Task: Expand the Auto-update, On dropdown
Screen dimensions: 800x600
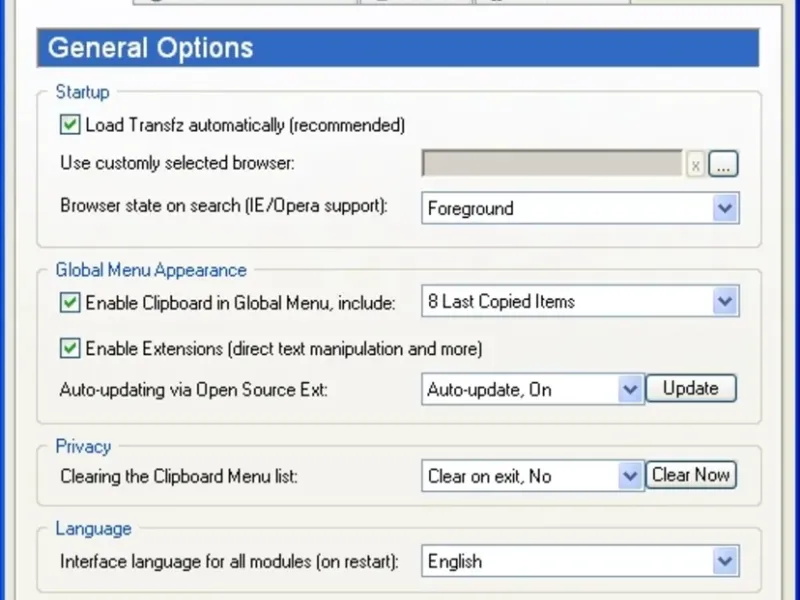Action: tap(630, 389)
